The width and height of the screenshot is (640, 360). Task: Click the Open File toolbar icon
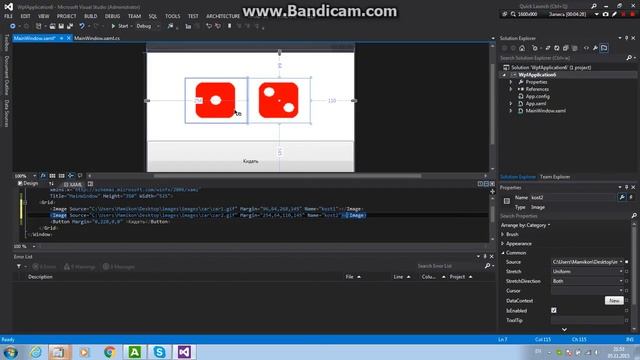tap(52, 26)
